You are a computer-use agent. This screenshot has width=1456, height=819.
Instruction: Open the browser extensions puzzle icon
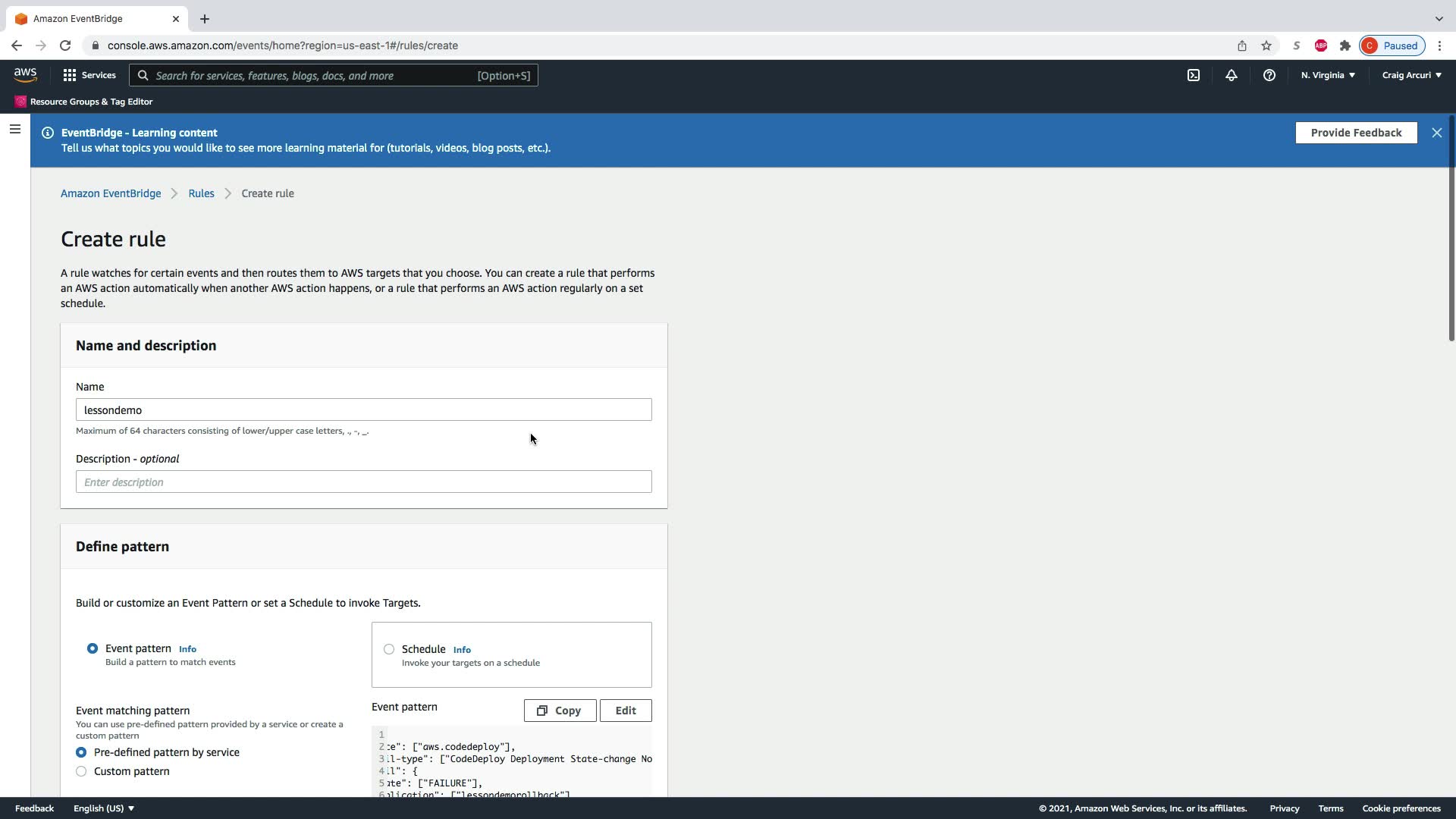1345,45
